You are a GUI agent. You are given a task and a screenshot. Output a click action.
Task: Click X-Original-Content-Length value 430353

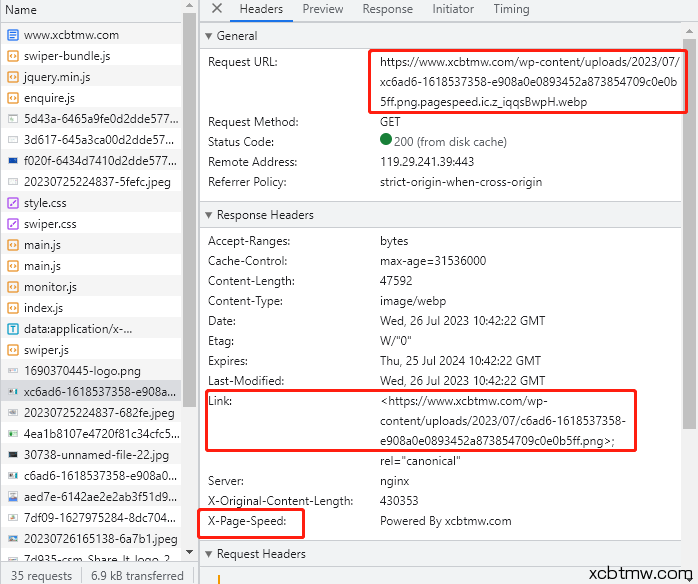(399, 501)
